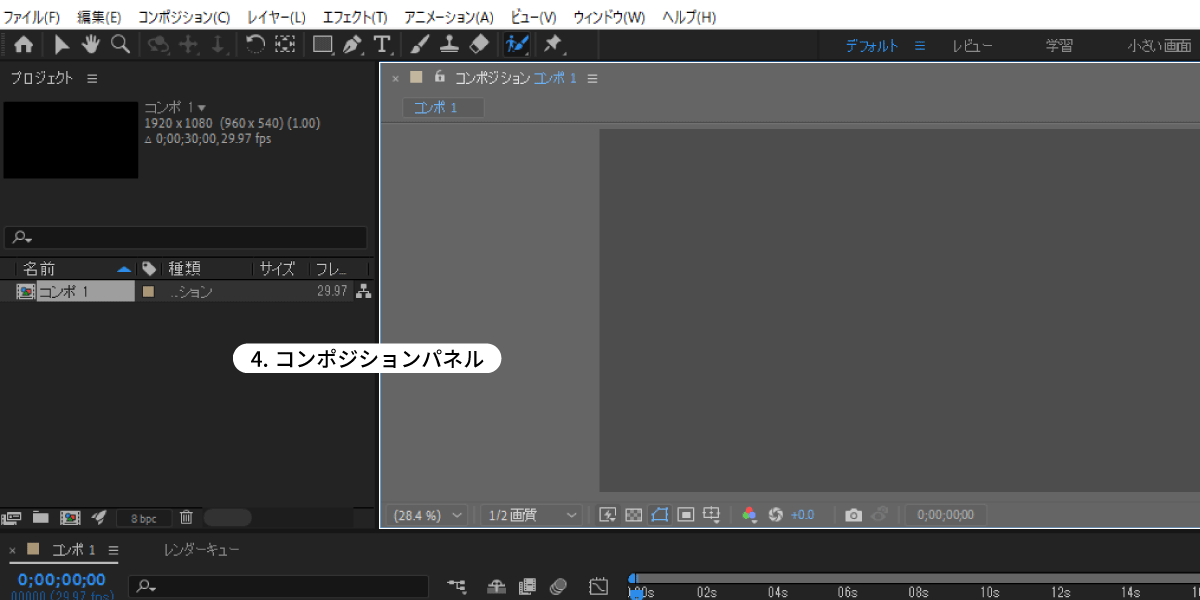Click the trash delete icon in Project panel
The image size is (1200, 600).
pos(186,518)
